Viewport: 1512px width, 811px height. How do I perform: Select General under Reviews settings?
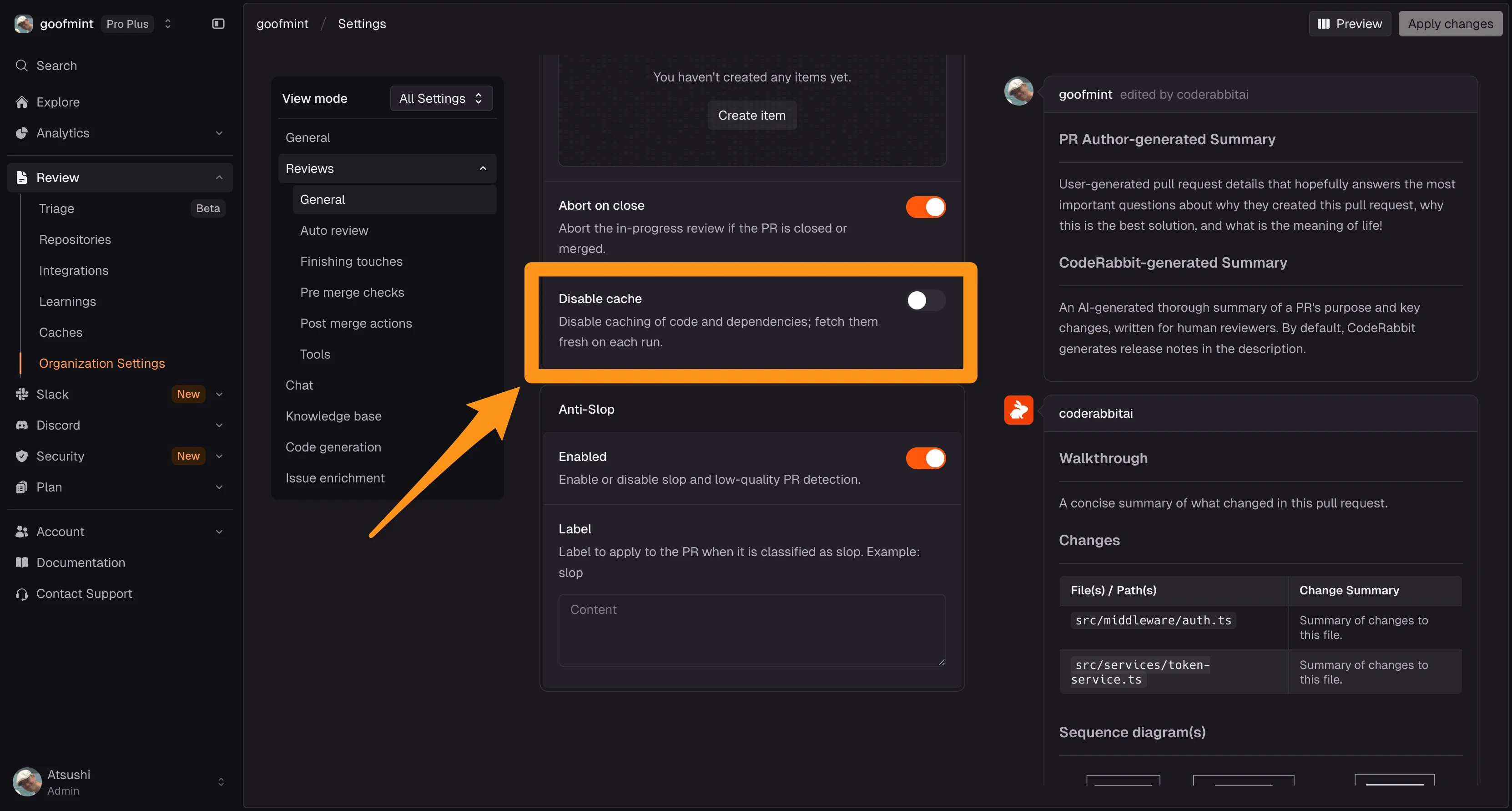(x=394, y=199)
